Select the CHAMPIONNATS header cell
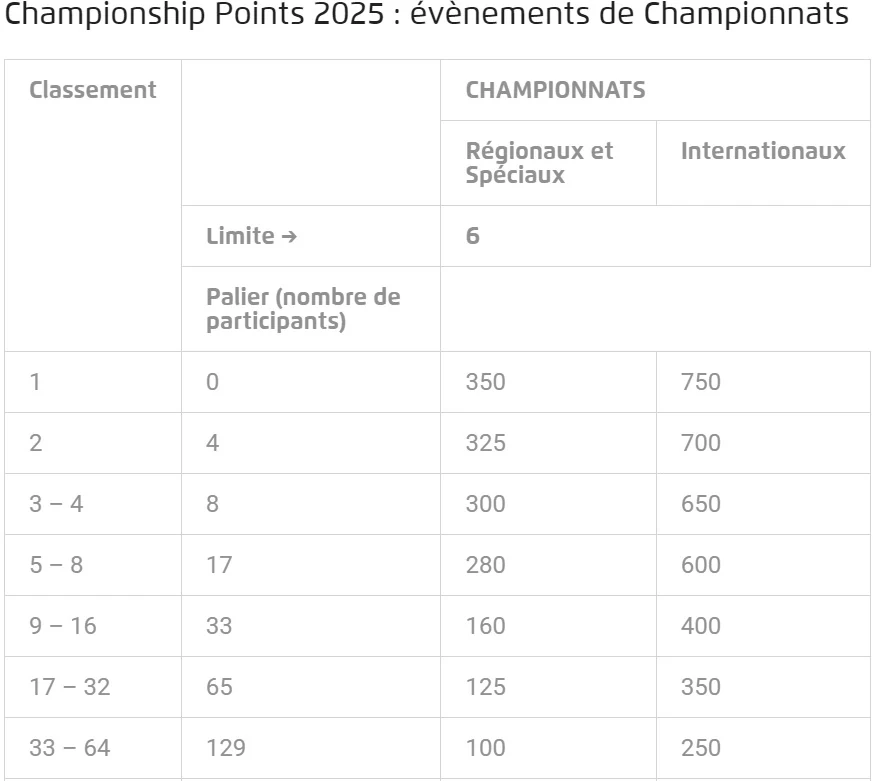The height and width of the screenshot is (781, 873). click(x=655, y=90)
